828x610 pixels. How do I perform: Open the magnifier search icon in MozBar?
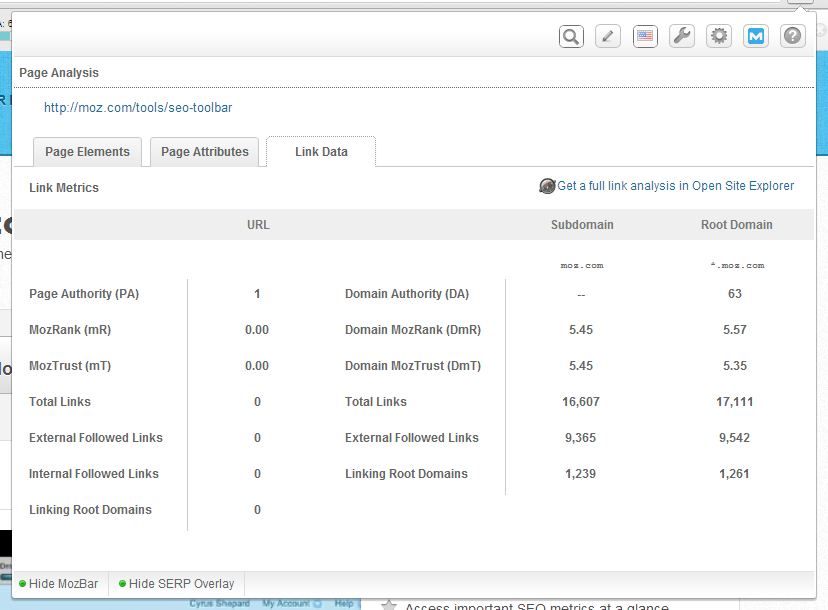[x=571, y=36]
